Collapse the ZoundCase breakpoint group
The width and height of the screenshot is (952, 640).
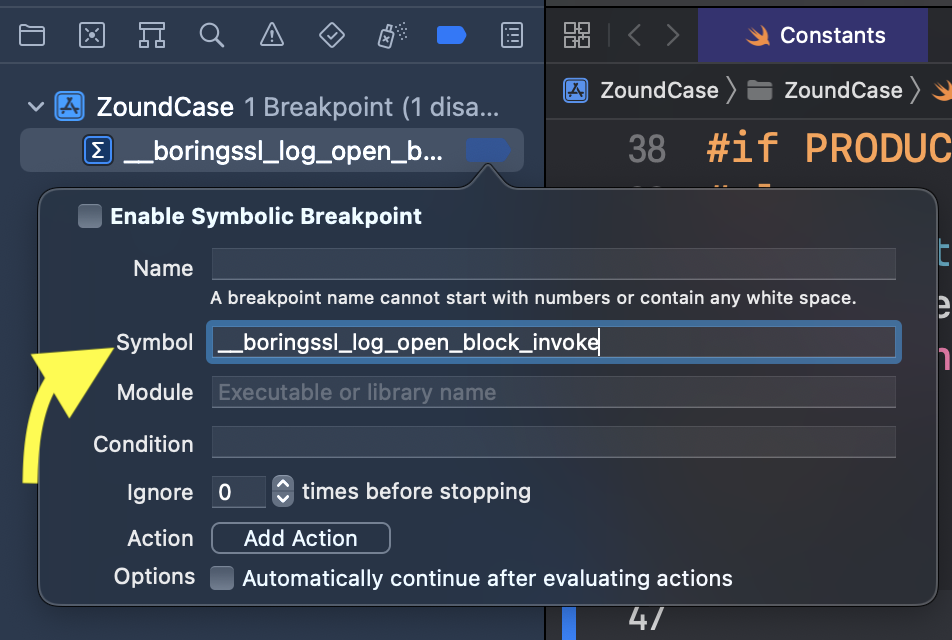click(x=36, y=107)
